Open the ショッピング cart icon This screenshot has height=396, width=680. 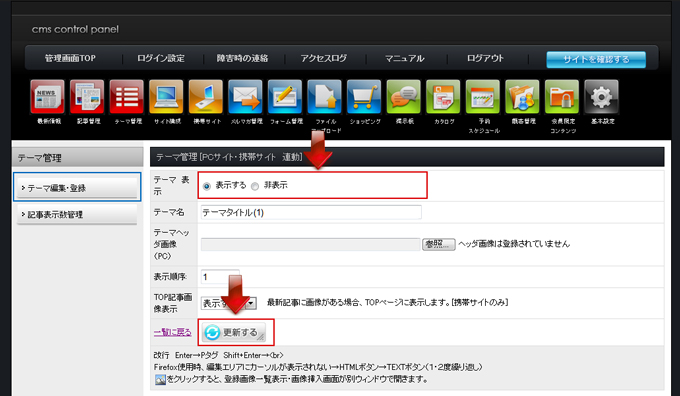click(x=364, y=96)
